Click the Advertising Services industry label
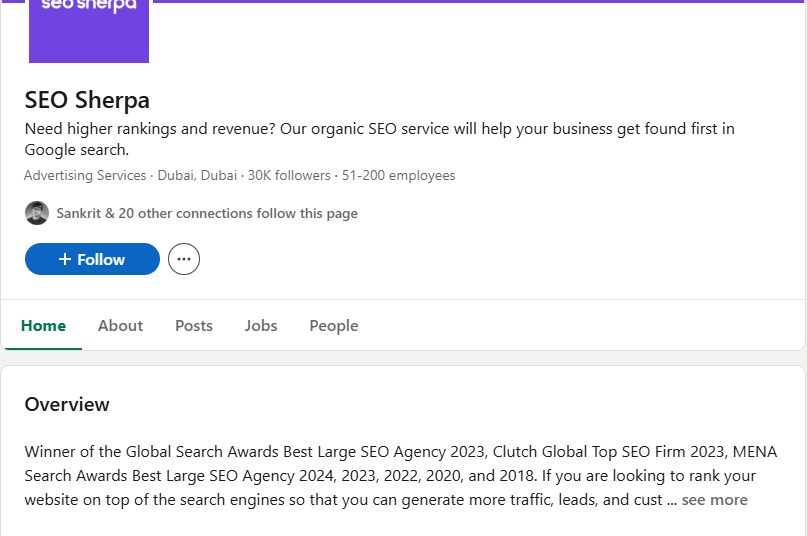The width and height of the screenshot is (807, 536). [85, 176]
